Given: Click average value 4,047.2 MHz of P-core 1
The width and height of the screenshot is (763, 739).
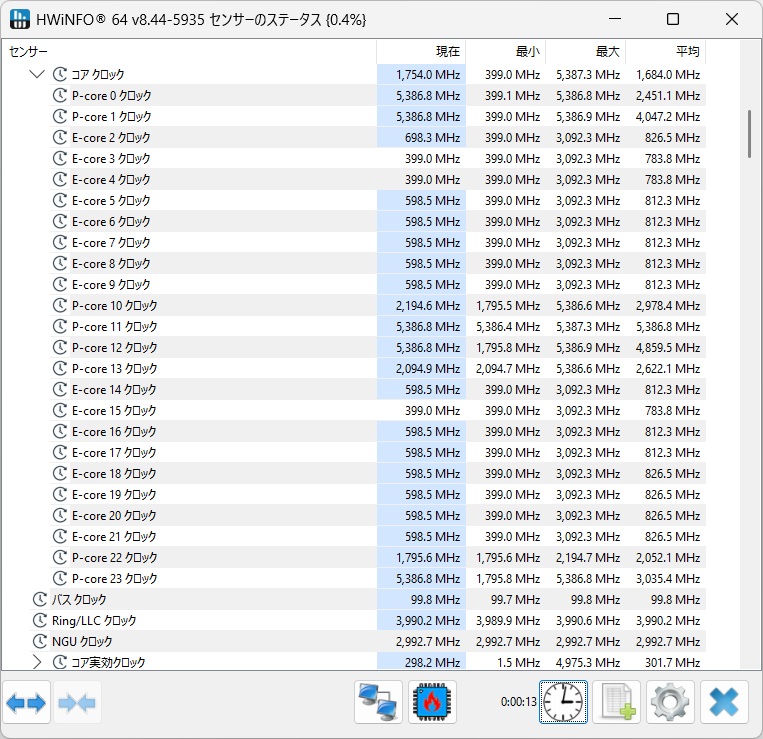Looking at the screenshot, I should (668, 117).
